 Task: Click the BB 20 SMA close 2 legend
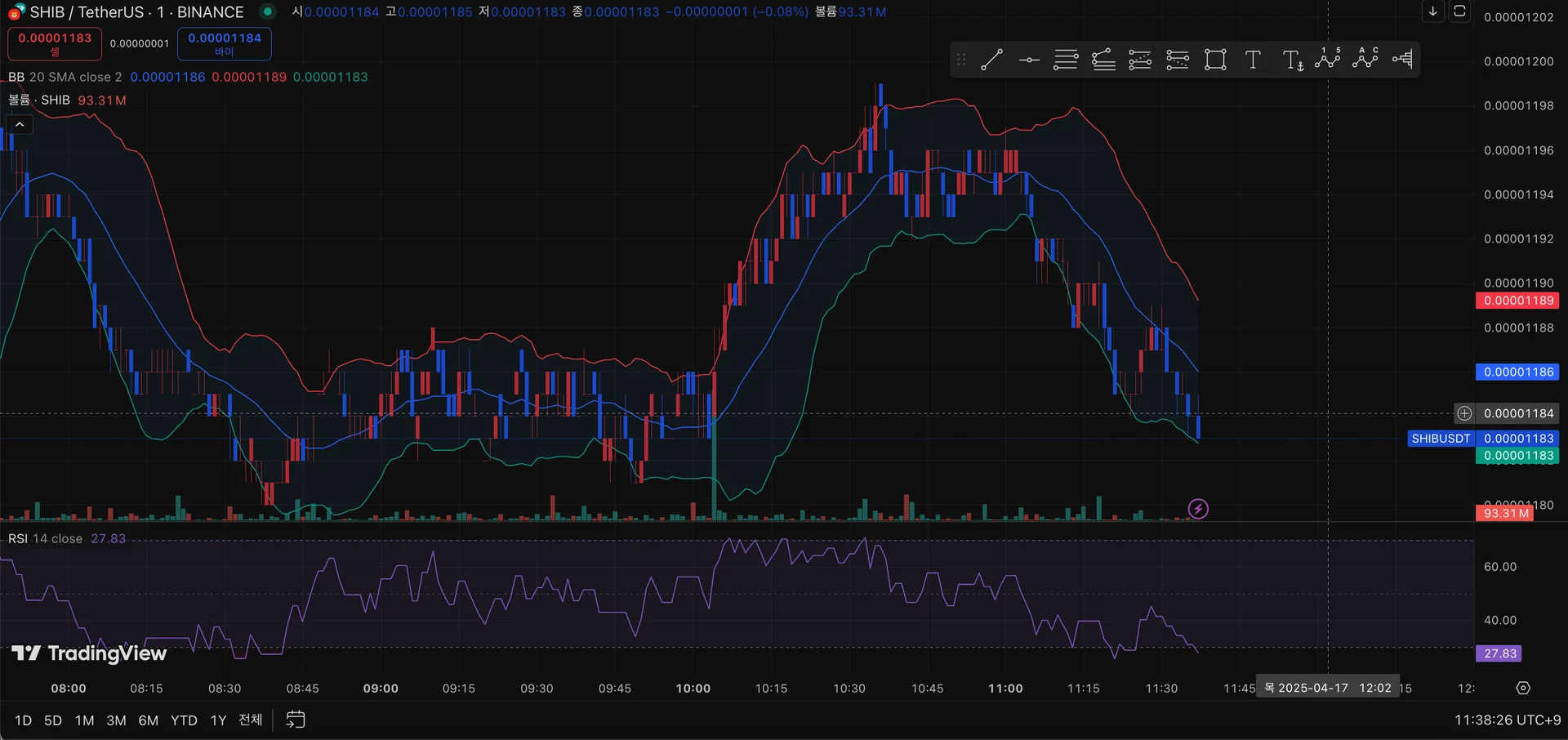(x=65, y=77)
